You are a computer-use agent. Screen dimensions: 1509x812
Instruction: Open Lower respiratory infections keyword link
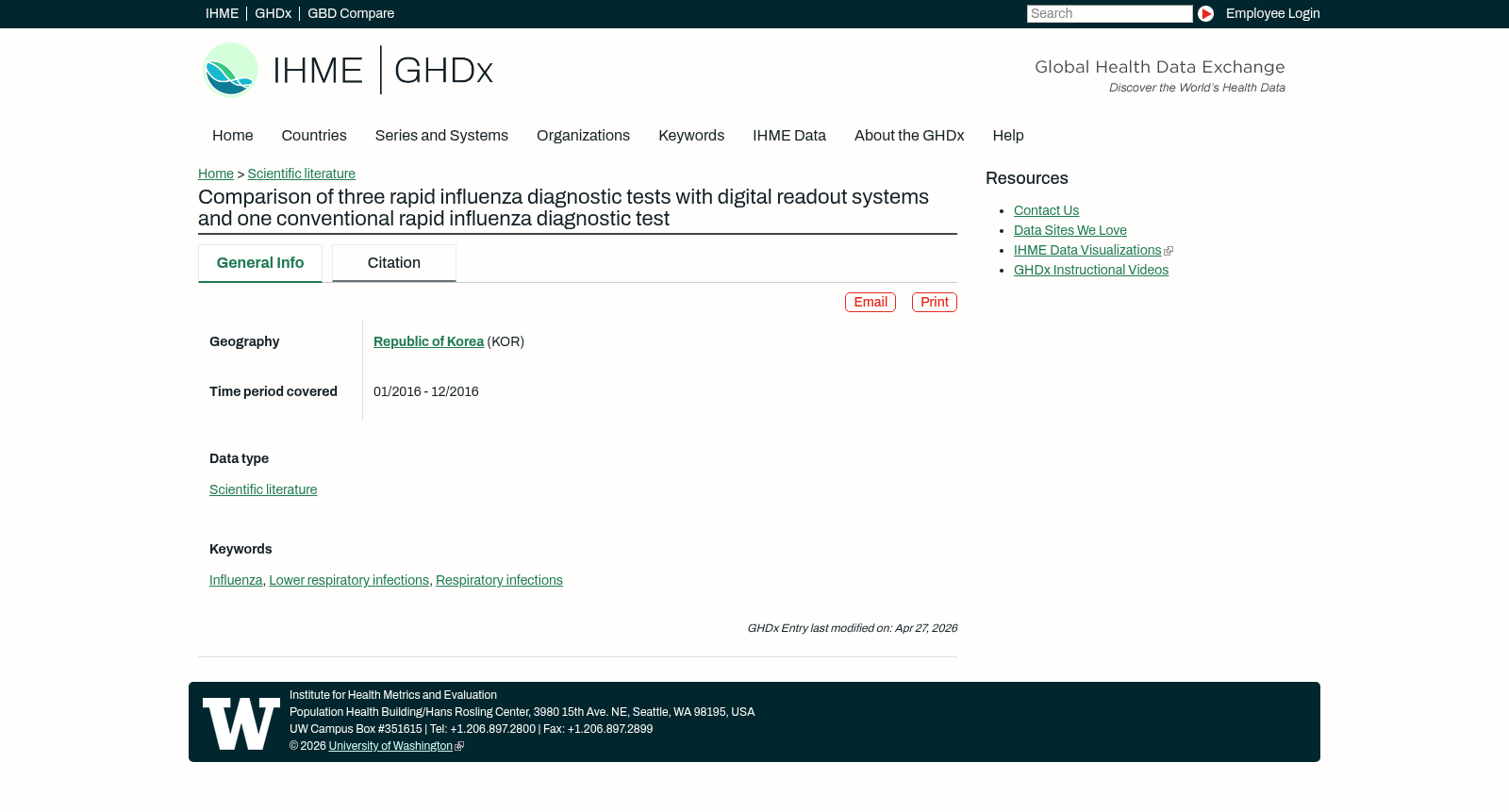[x=349, y=580]
